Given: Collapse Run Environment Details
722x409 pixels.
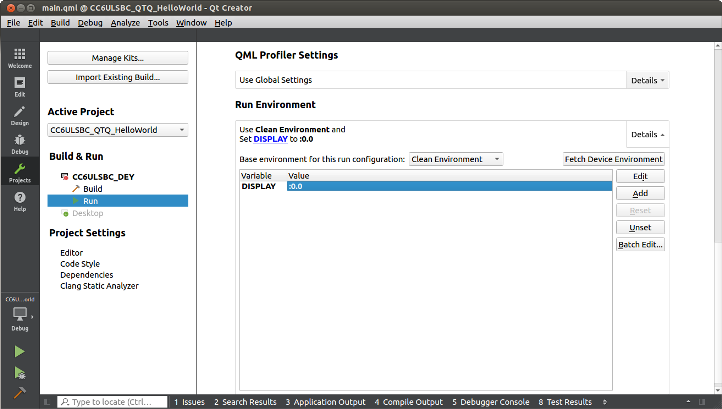Looking at the screenshot, I should tap(647, 134).
